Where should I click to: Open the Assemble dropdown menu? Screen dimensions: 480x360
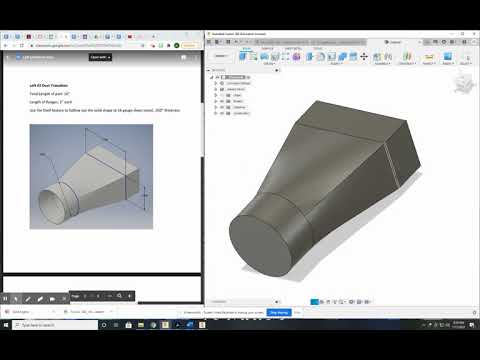click(382, 63)
